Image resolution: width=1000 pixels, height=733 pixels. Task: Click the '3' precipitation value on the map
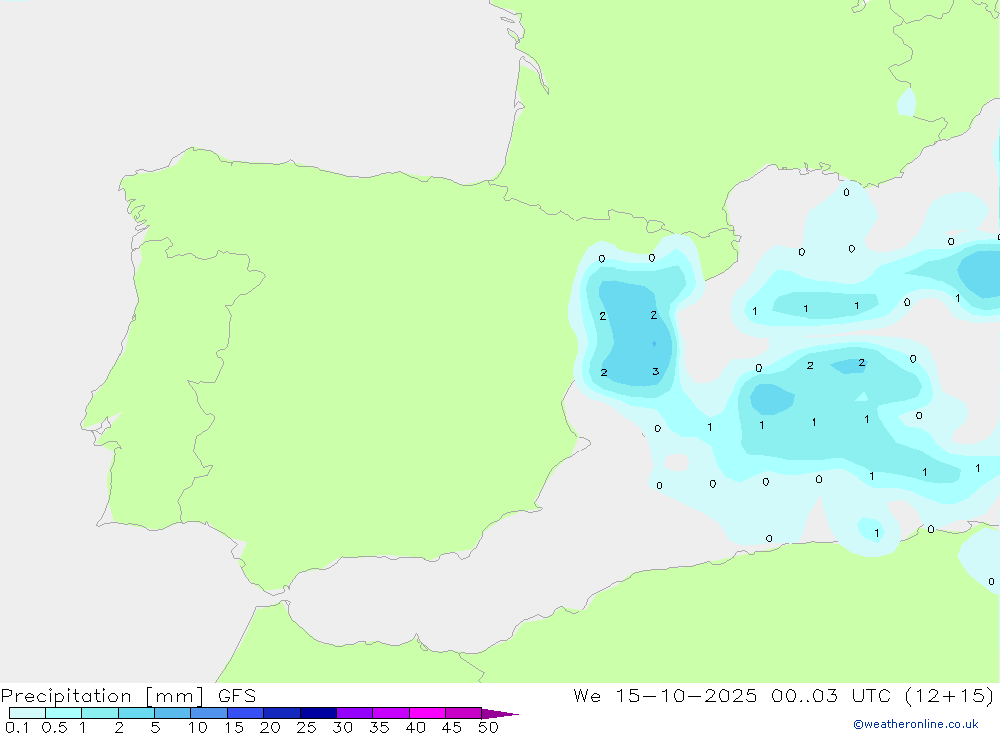[655, 371]
